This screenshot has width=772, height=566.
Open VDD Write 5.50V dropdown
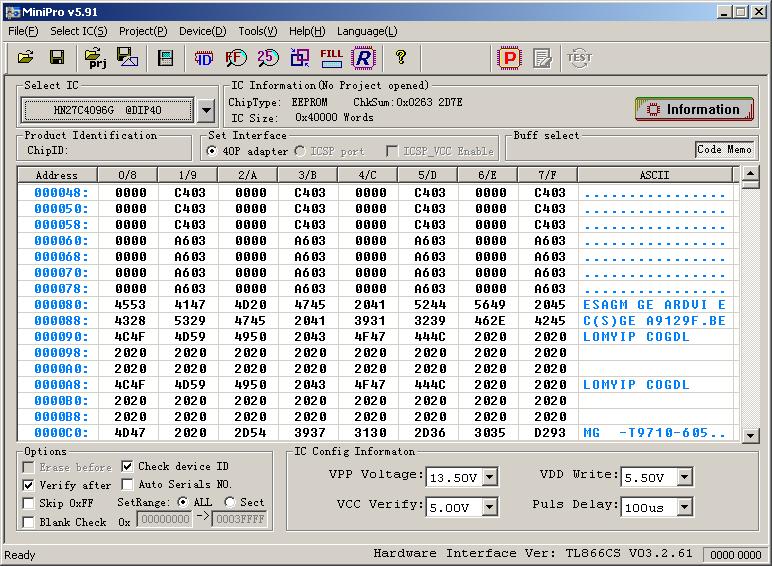pyautogui.click(x=684, y=476)
